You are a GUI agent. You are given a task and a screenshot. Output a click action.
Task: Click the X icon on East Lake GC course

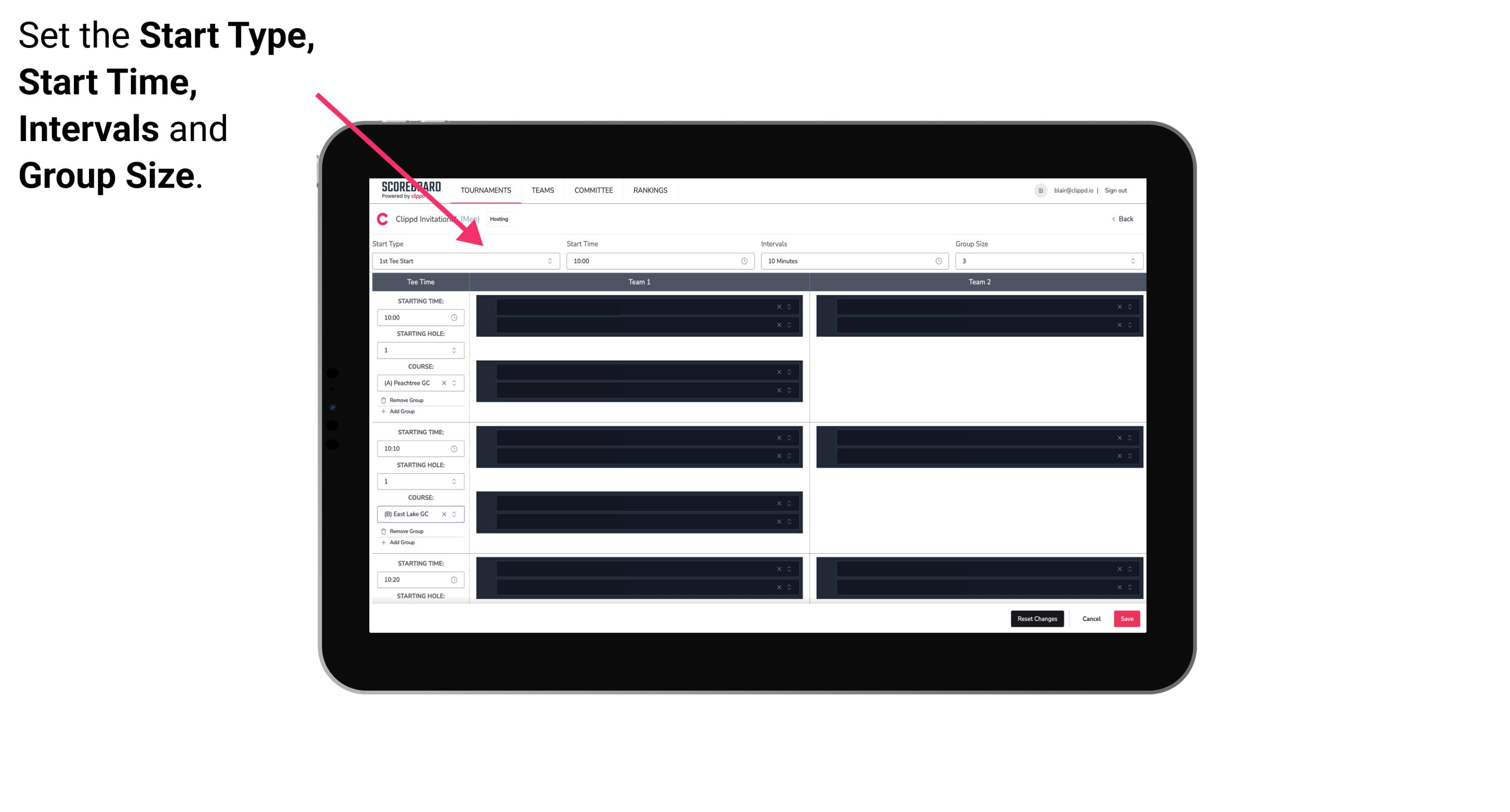445,514
